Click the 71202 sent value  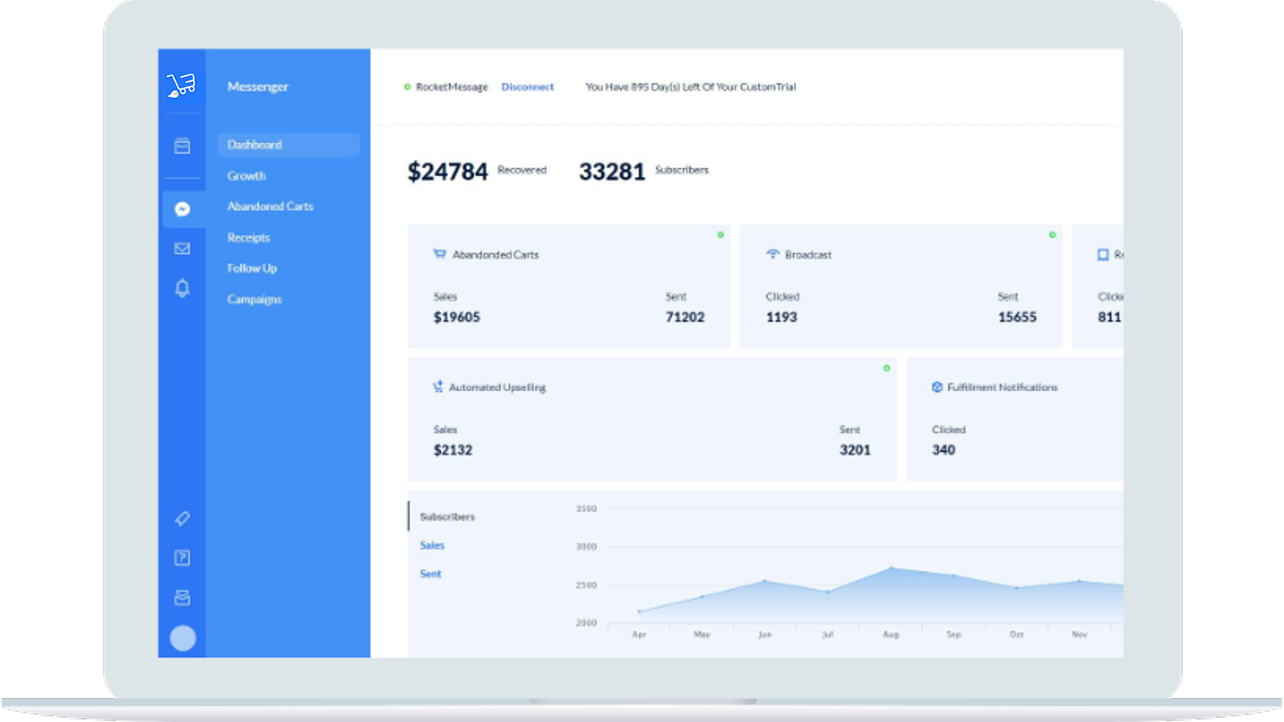(685, 317)
